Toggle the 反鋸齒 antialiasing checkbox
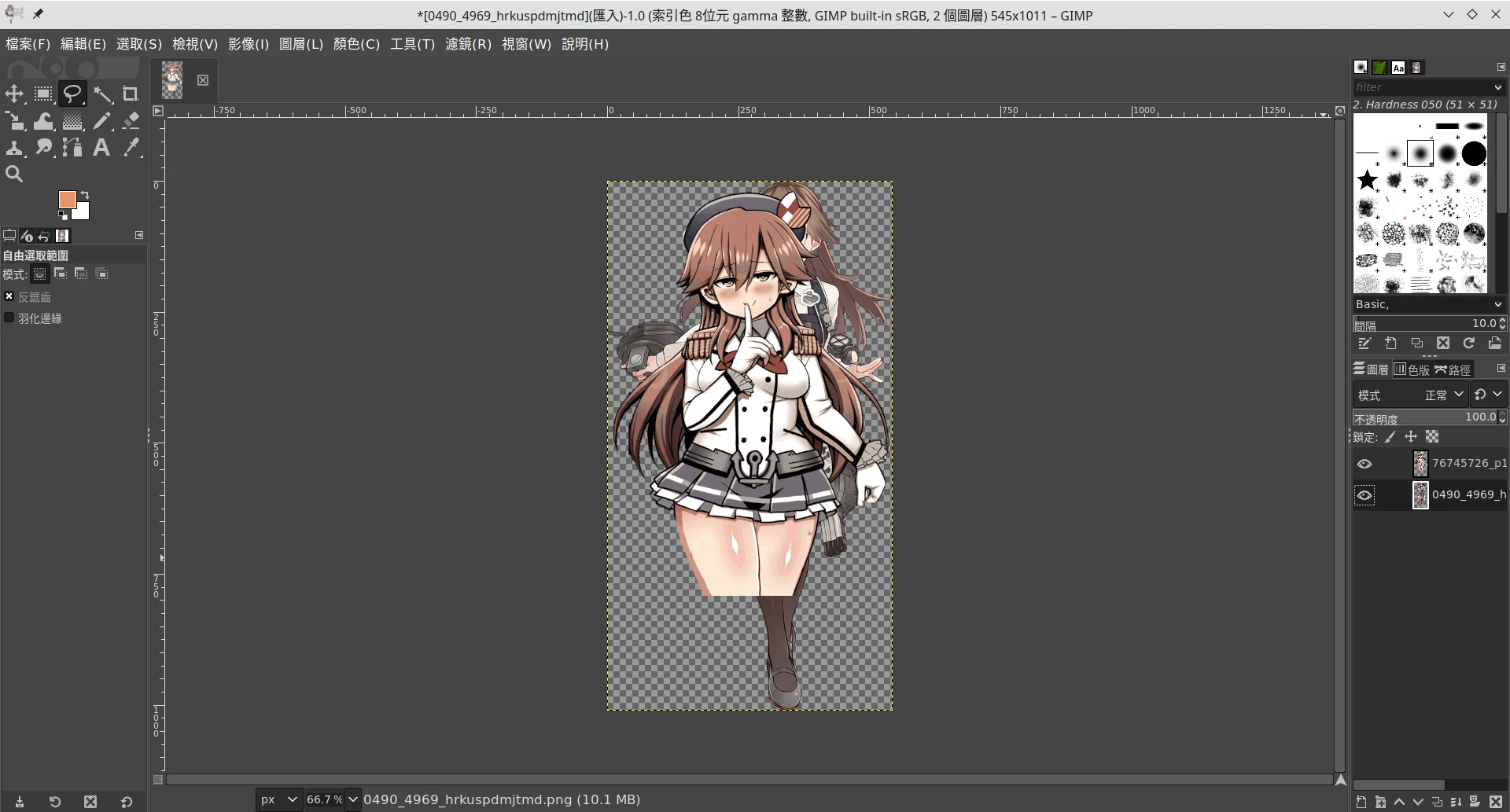Viewport: 1510px width, 812px height. click(9, 296)
